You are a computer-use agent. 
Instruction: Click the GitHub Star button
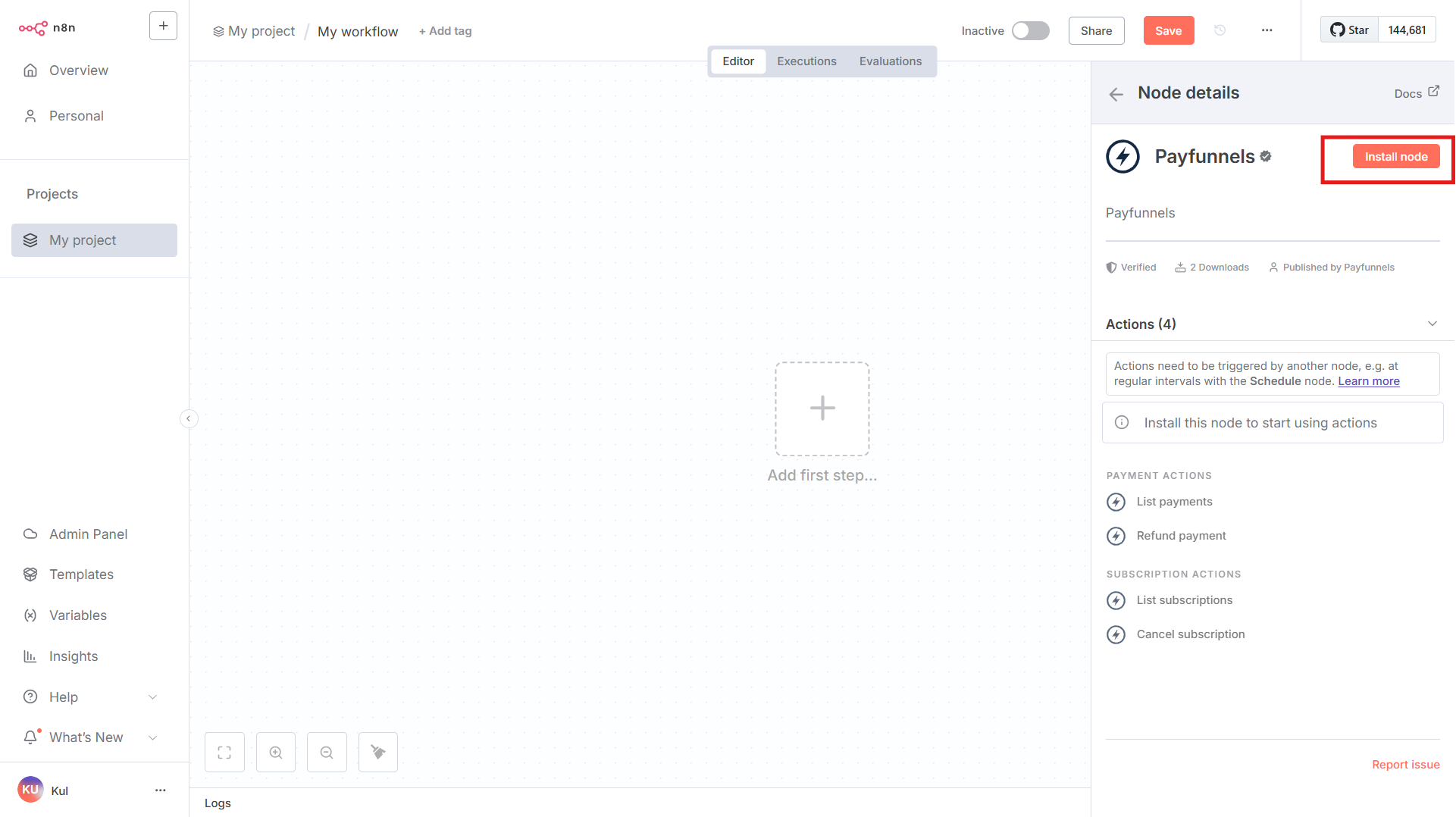1349,30
